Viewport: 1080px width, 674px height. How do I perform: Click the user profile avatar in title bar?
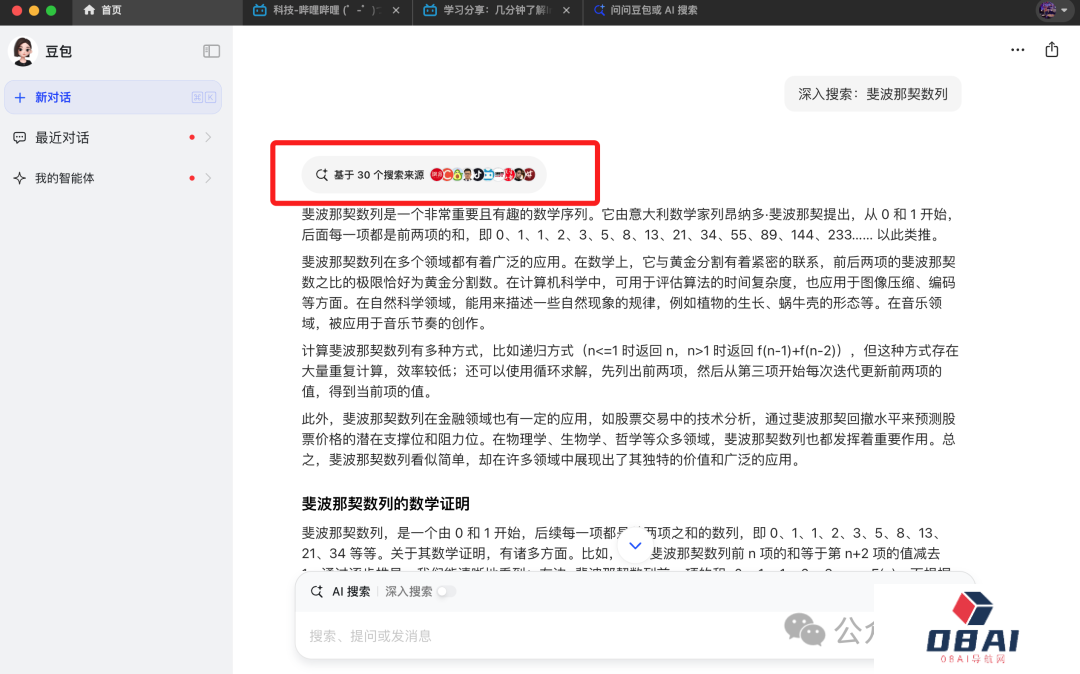click(x=1046, y=10)
